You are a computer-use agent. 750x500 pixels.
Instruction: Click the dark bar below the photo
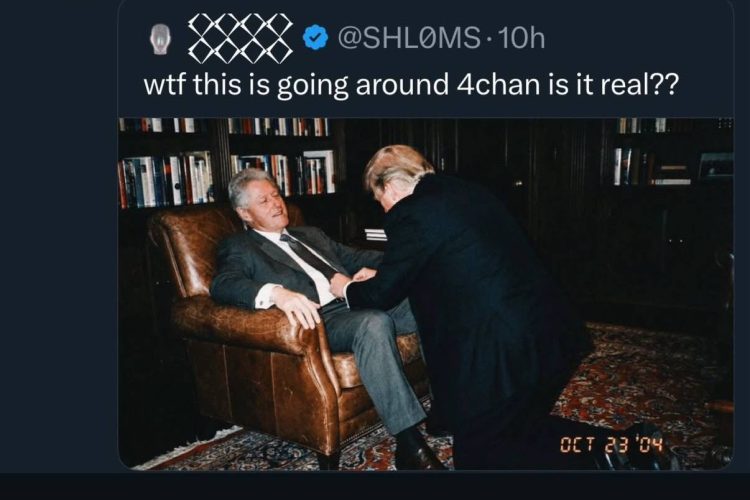click(375, 487)
